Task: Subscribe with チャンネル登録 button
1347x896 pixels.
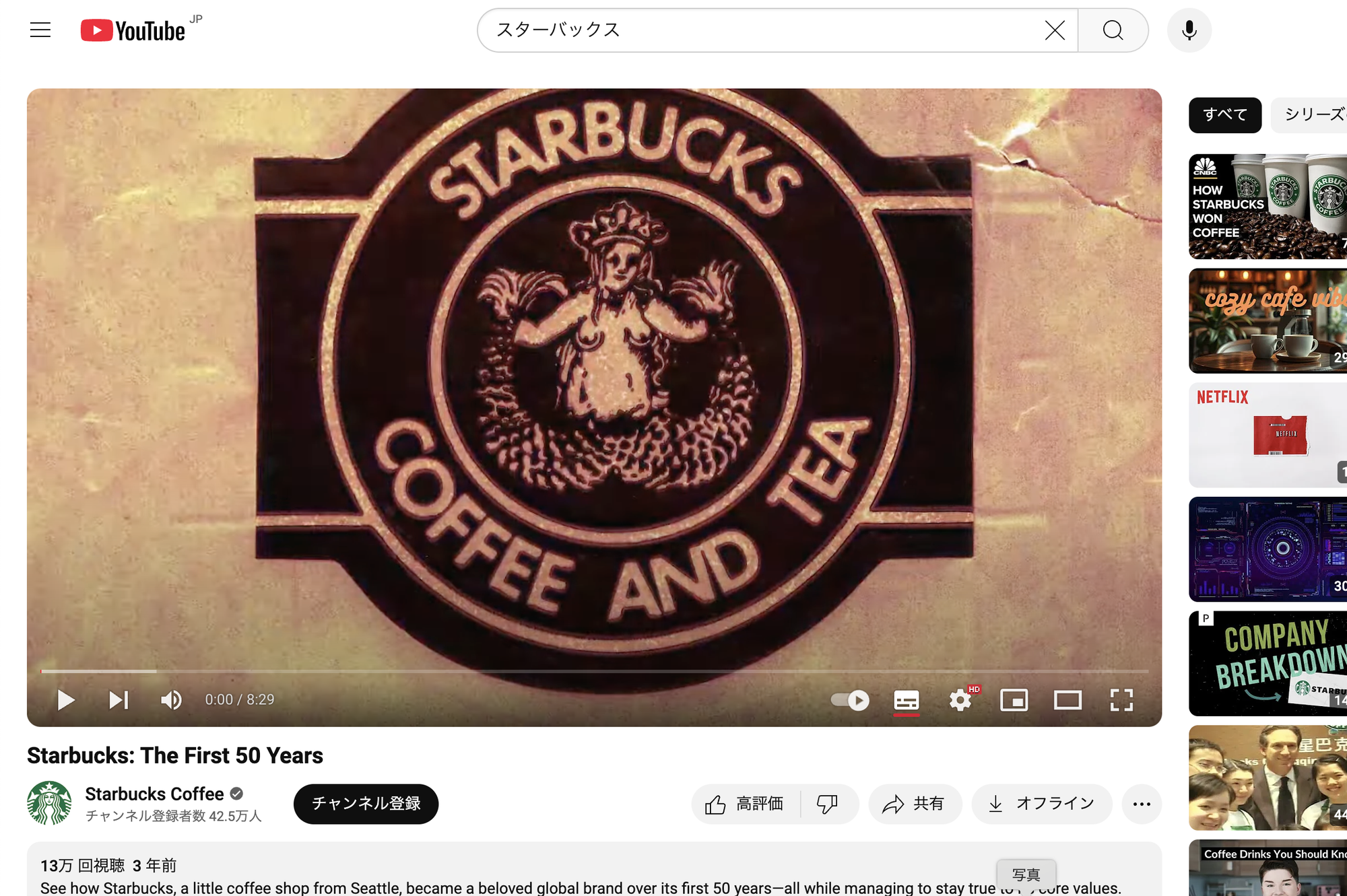Action: (366, 804)
